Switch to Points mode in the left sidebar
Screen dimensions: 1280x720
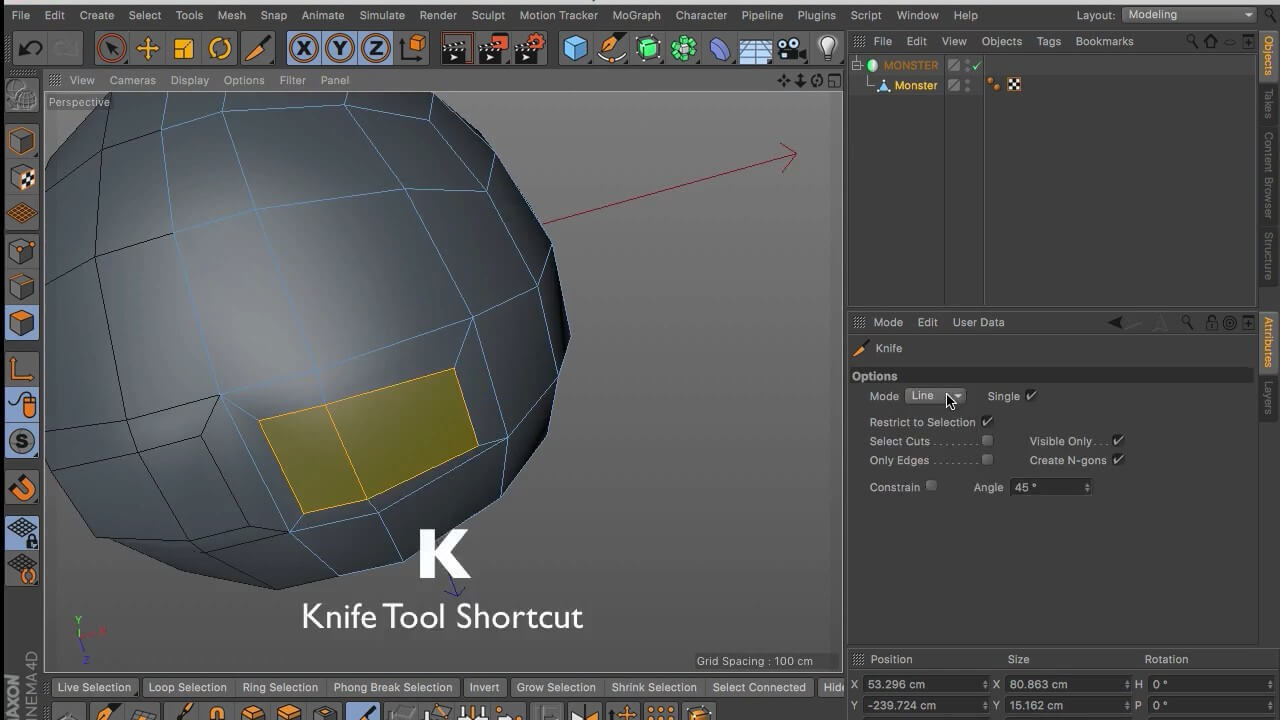click(22, 251)
